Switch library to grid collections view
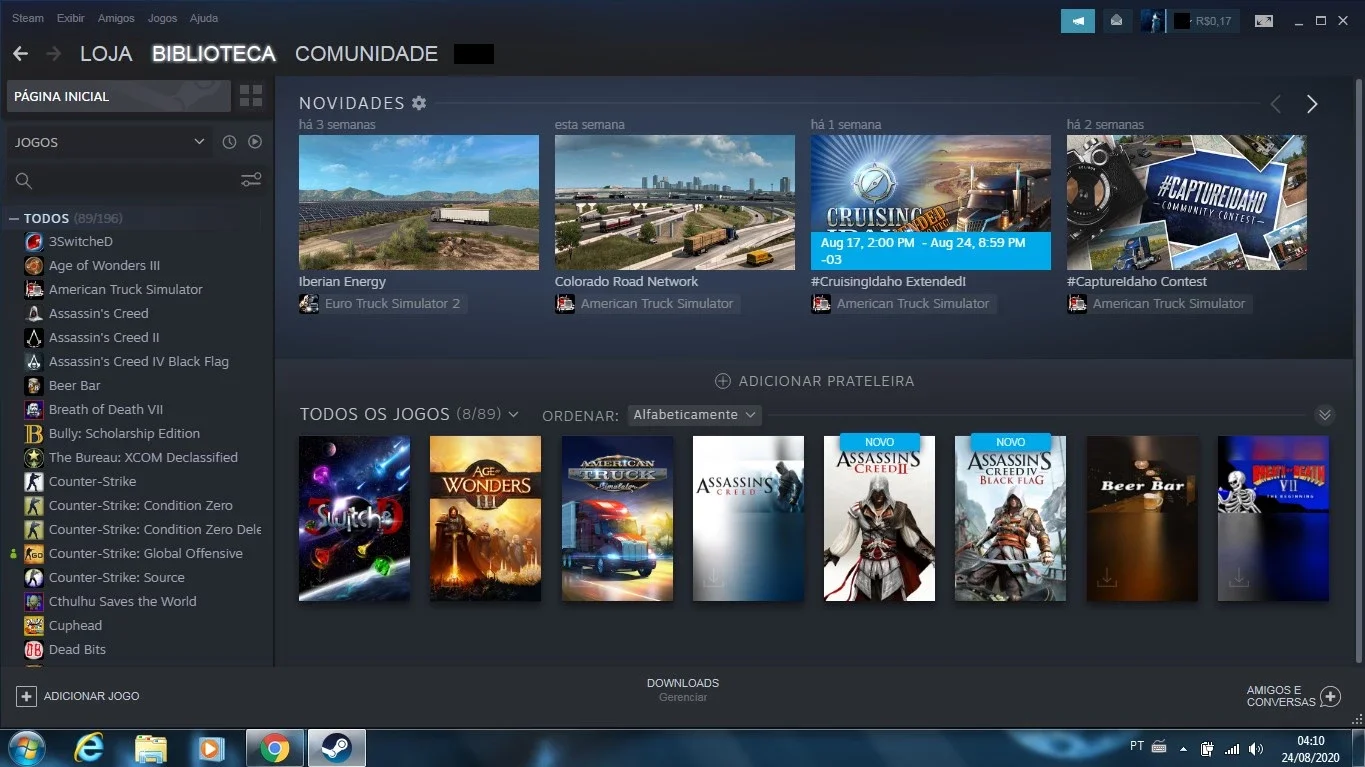1365x767 pixels. click(x=251, y=96)
